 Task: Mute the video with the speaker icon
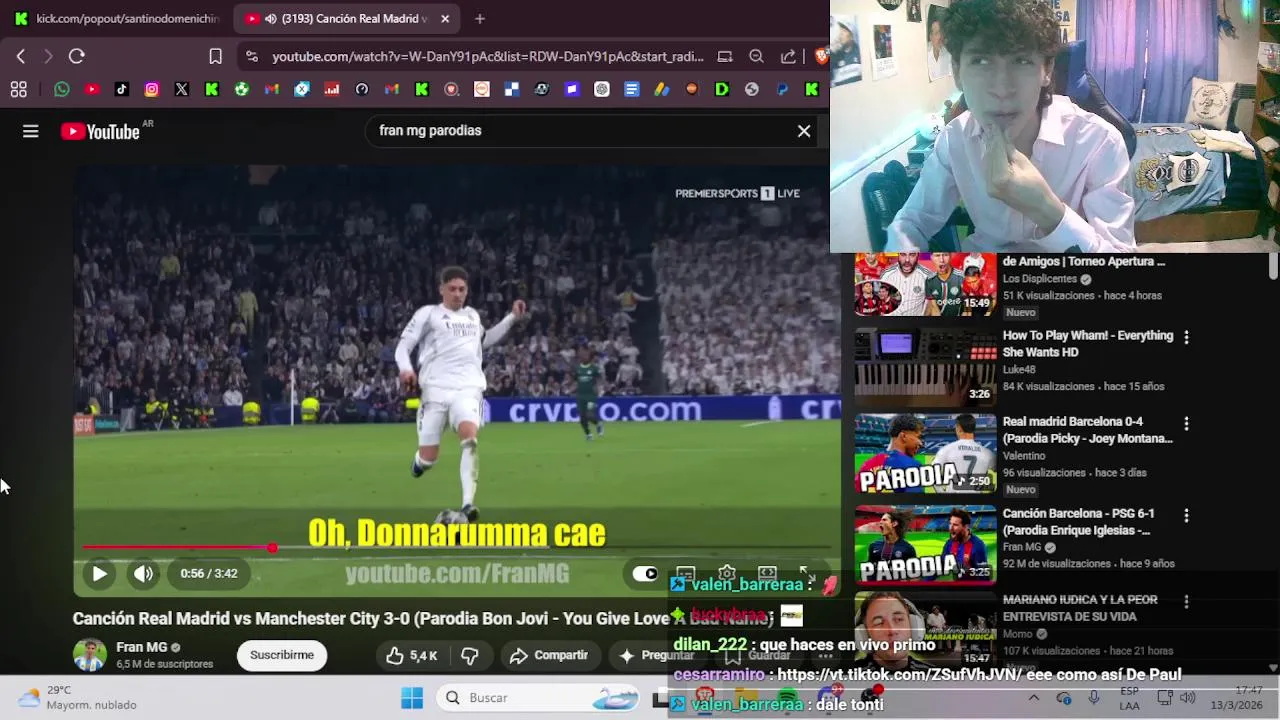[x=143, y=574]
